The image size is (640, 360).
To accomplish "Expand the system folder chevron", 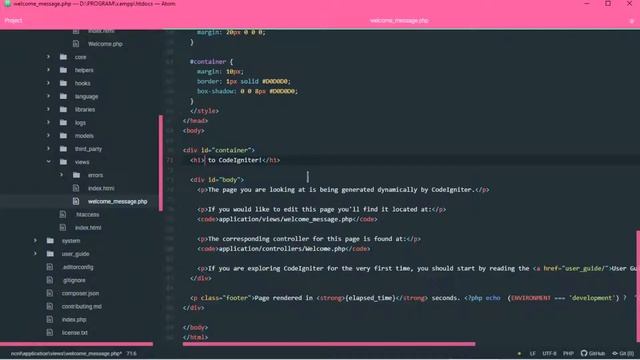I will [x=35, y=240].
